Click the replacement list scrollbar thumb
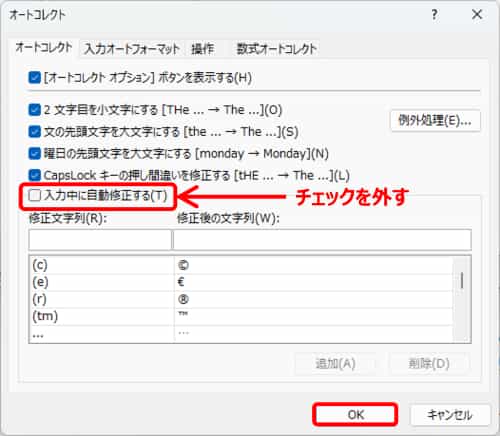 point(462,280)
